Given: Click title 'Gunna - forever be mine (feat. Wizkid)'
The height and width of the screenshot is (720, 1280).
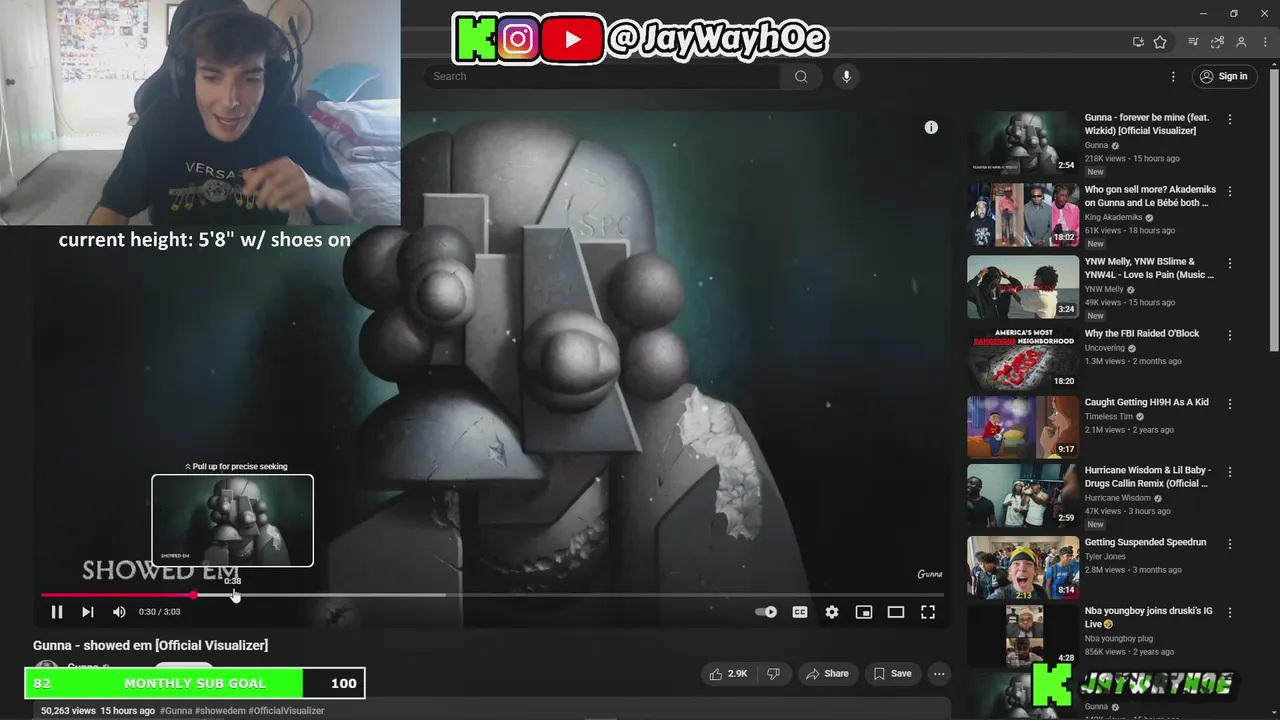Looking at the screenshot, I should tap(1147, 124).
